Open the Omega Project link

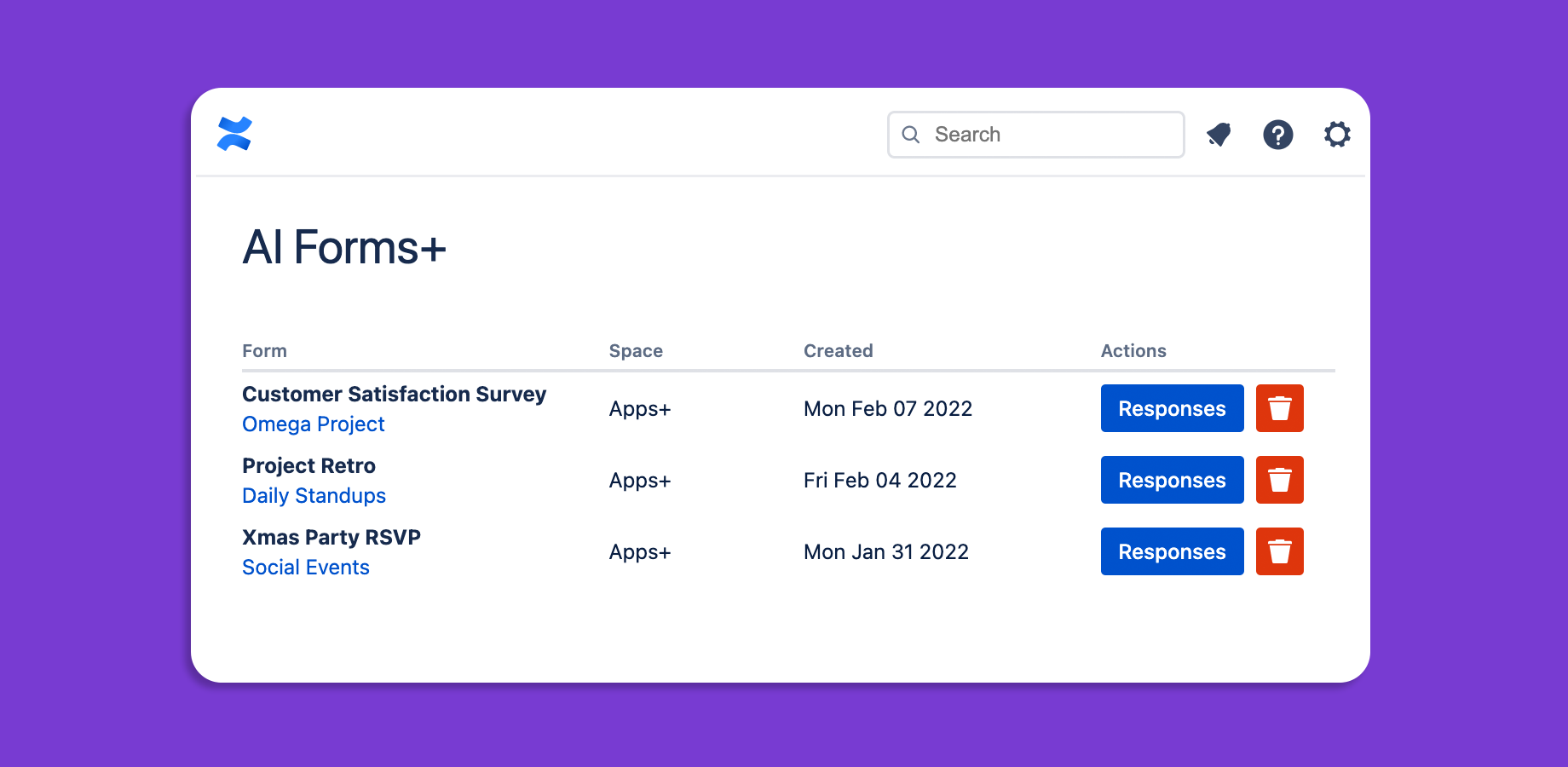point(313,424)
